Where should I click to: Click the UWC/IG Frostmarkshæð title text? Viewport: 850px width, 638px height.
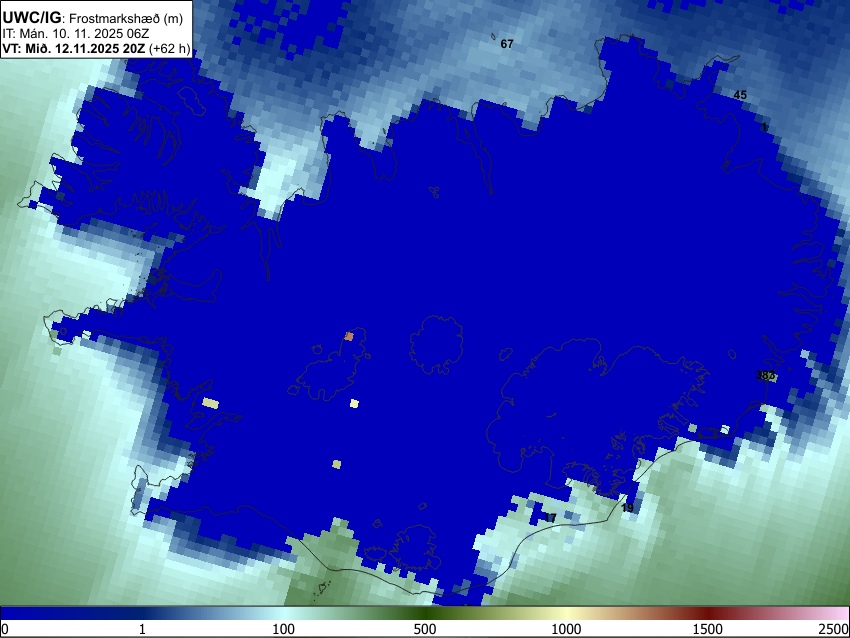pyautogui.click(x=93, y=18)
